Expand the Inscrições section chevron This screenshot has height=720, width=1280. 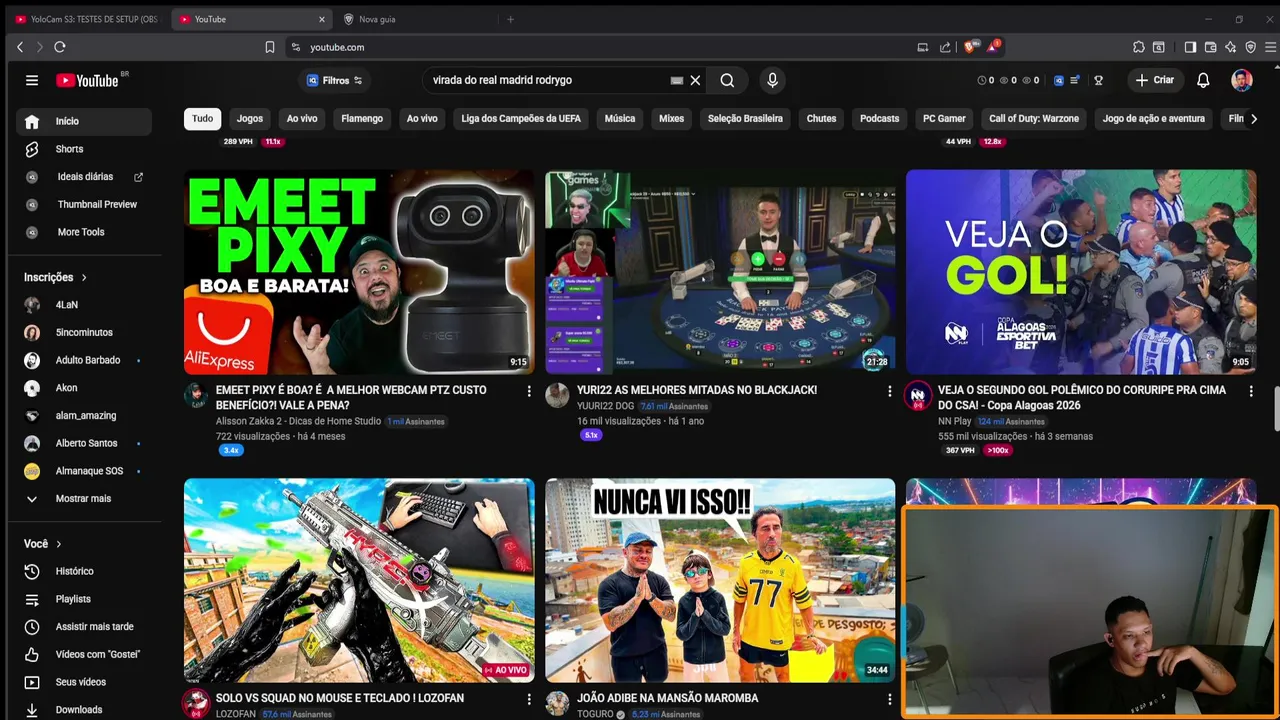click(x=84, y=277)
